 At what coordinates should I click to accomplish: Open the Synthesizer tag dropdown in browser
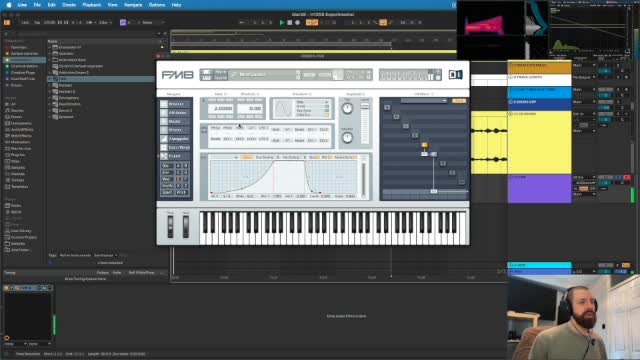coord(105,256)
